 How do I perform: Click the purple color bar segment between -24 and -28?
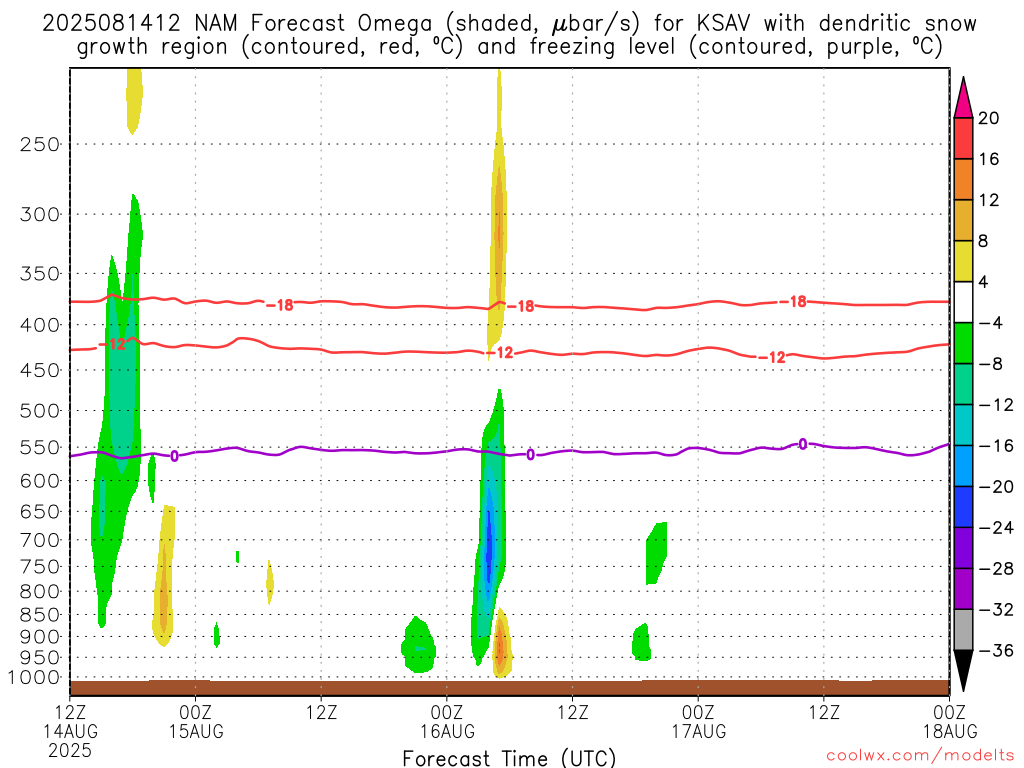tap(963, 548)
